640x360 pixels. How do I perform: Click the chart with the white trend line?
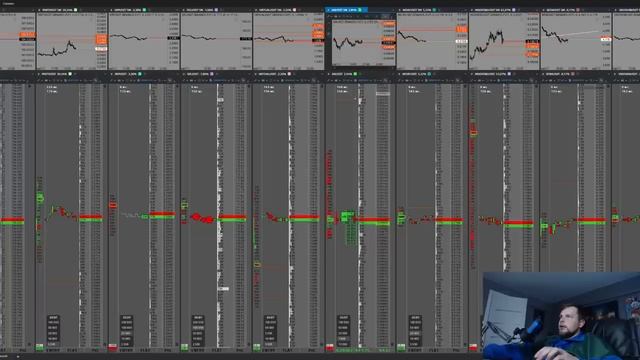click(x=576, y=41)
